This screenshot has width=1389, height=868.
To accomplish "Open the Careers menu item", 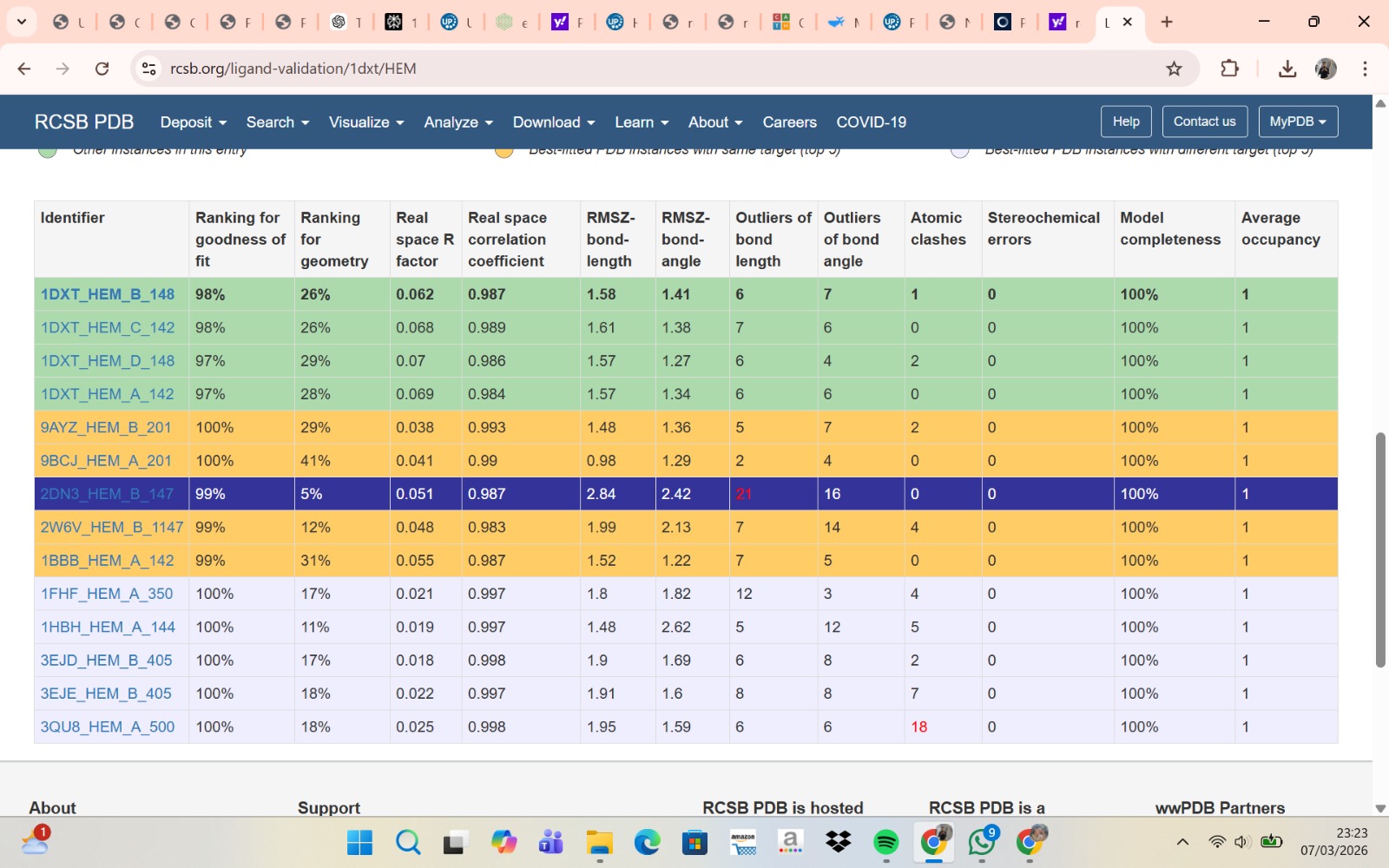I will (789, 122).
